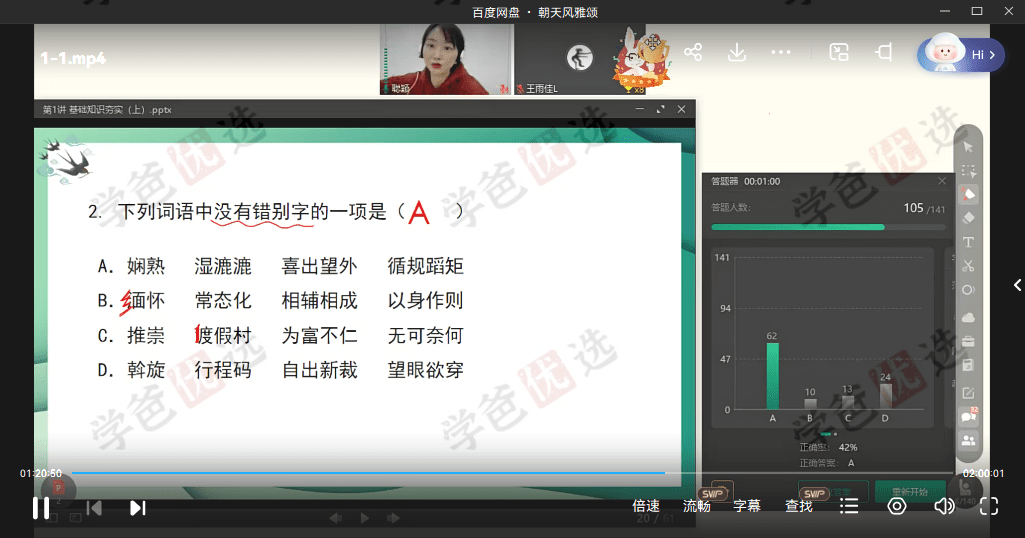Image resolution: width=1025 pixels, height=538 pixels.
Task: Pause the video playback
Action: (41, 508)
